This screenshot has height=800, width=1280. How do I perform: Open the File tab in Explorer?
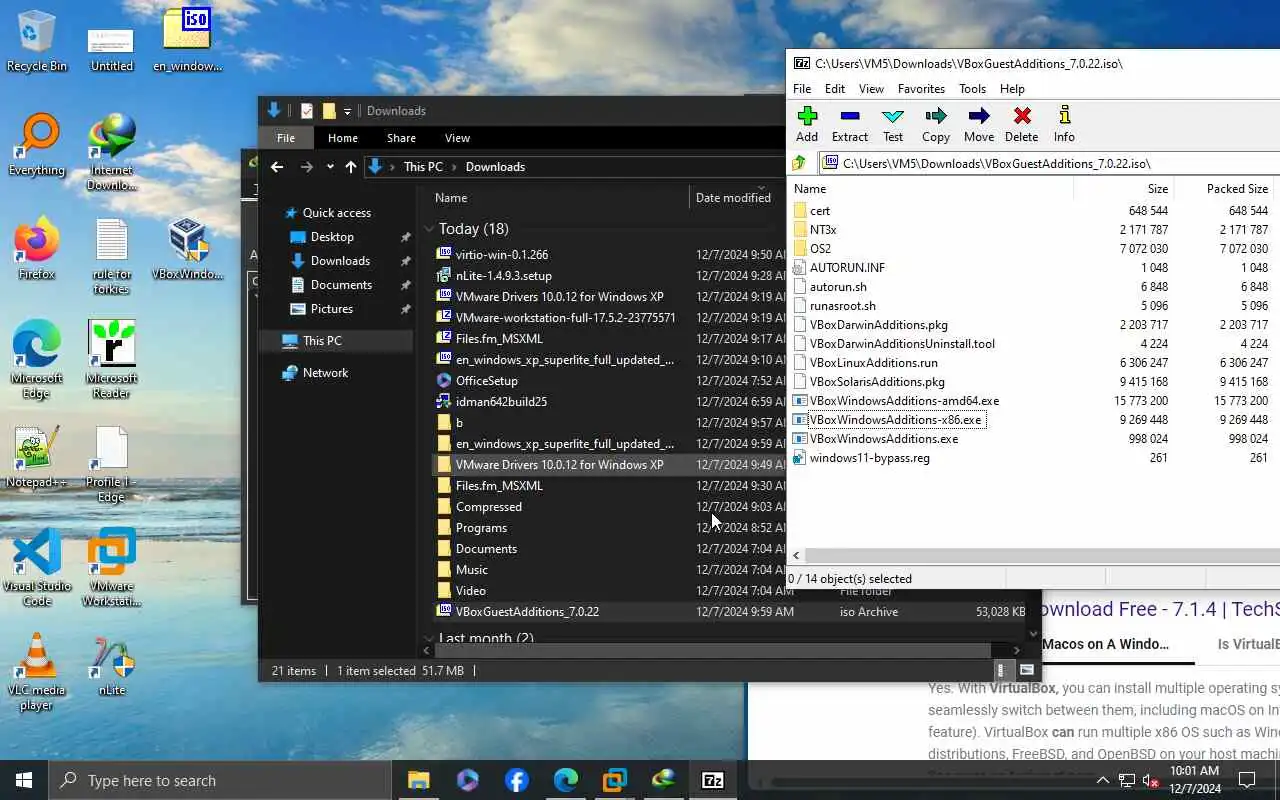click(286, 138)
